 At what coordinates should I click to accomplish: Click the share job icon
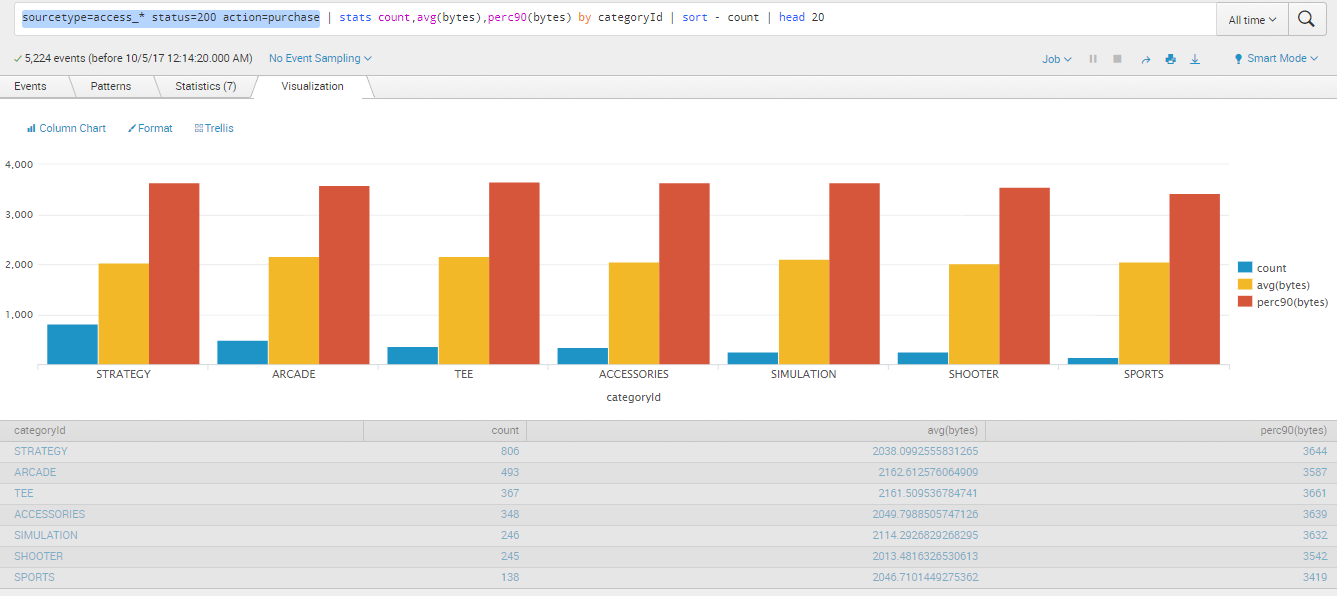[x=1146, y=59]
